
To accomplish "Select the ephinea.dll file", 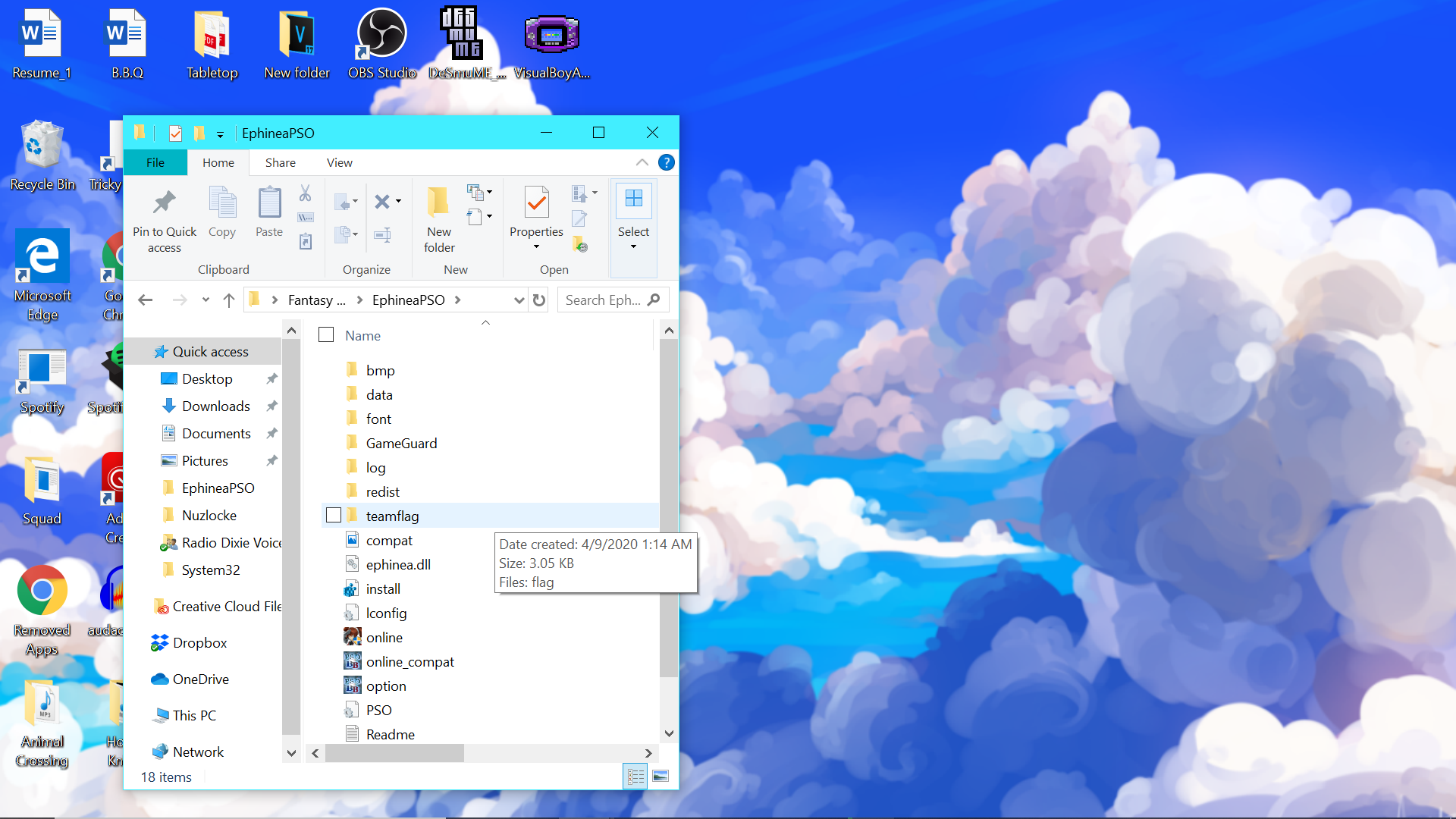I will coord(398,564).
